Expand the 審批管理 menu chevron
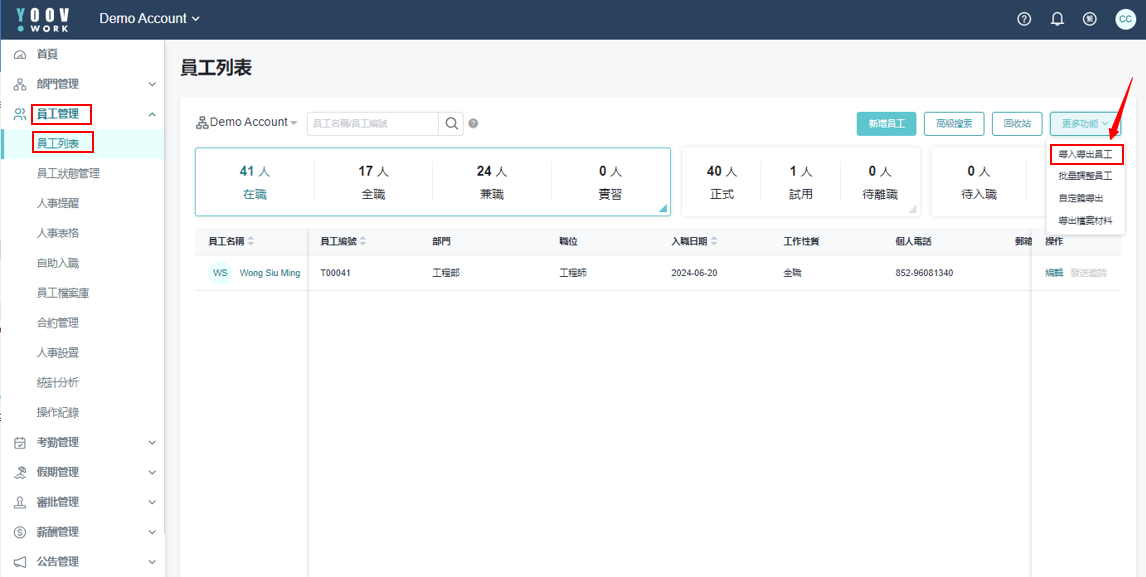 pos(152,502)
